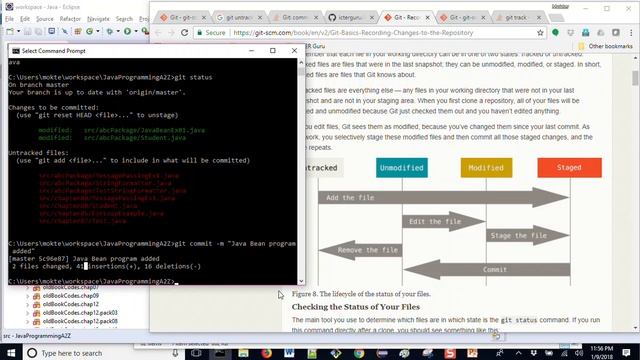Image resolution: width=640 pixels, height=360 pixels.
Task: Select the oldBookCodes.chap12.pack03 tree item
Action: click(x=80, y=313)
